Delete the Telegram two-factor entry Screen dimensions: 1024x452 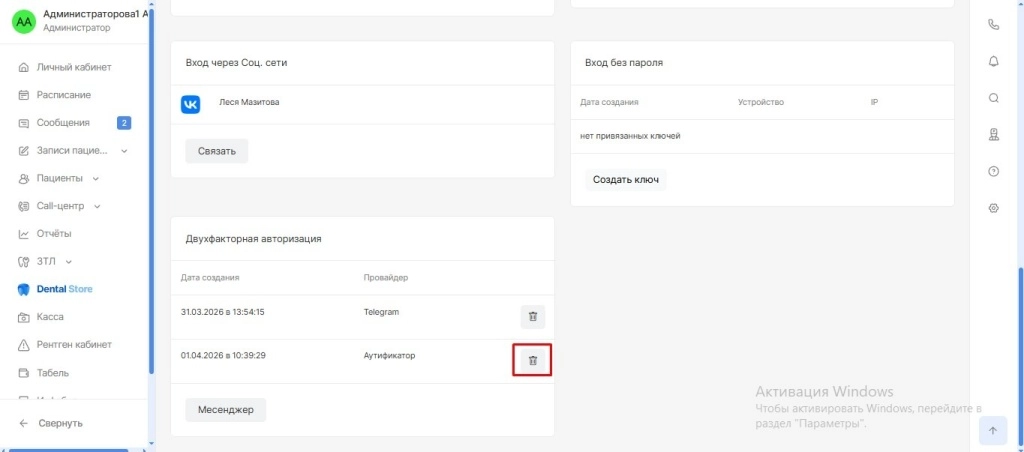(x=533, y=317)
